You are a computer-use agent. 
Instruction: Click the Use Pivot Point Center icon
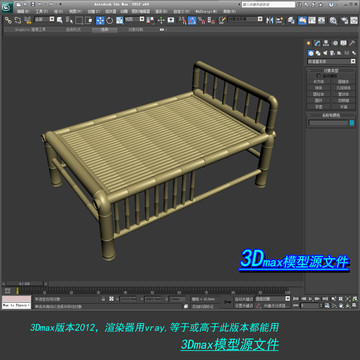pos(150,20)
